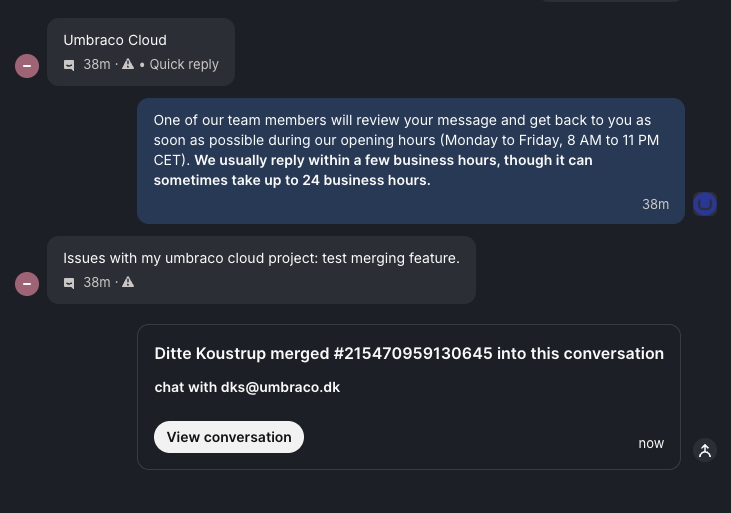Click conversation number #215470959130645
Image resolution: width=731 pixels, height=513 pixels.
pyautogui.click(x=413, y=353)
